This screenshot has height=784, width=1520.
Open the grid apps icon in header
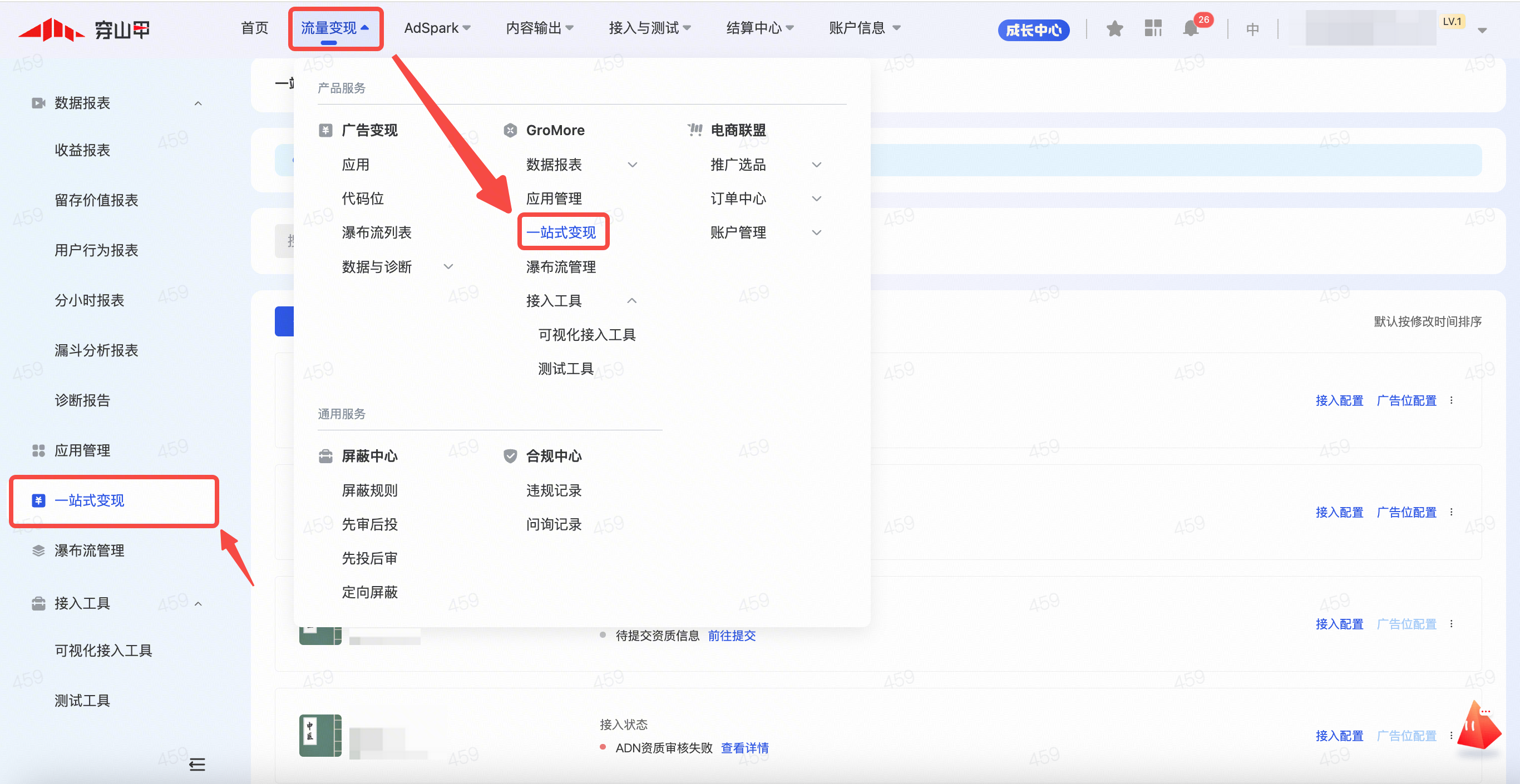point(1152,28)
